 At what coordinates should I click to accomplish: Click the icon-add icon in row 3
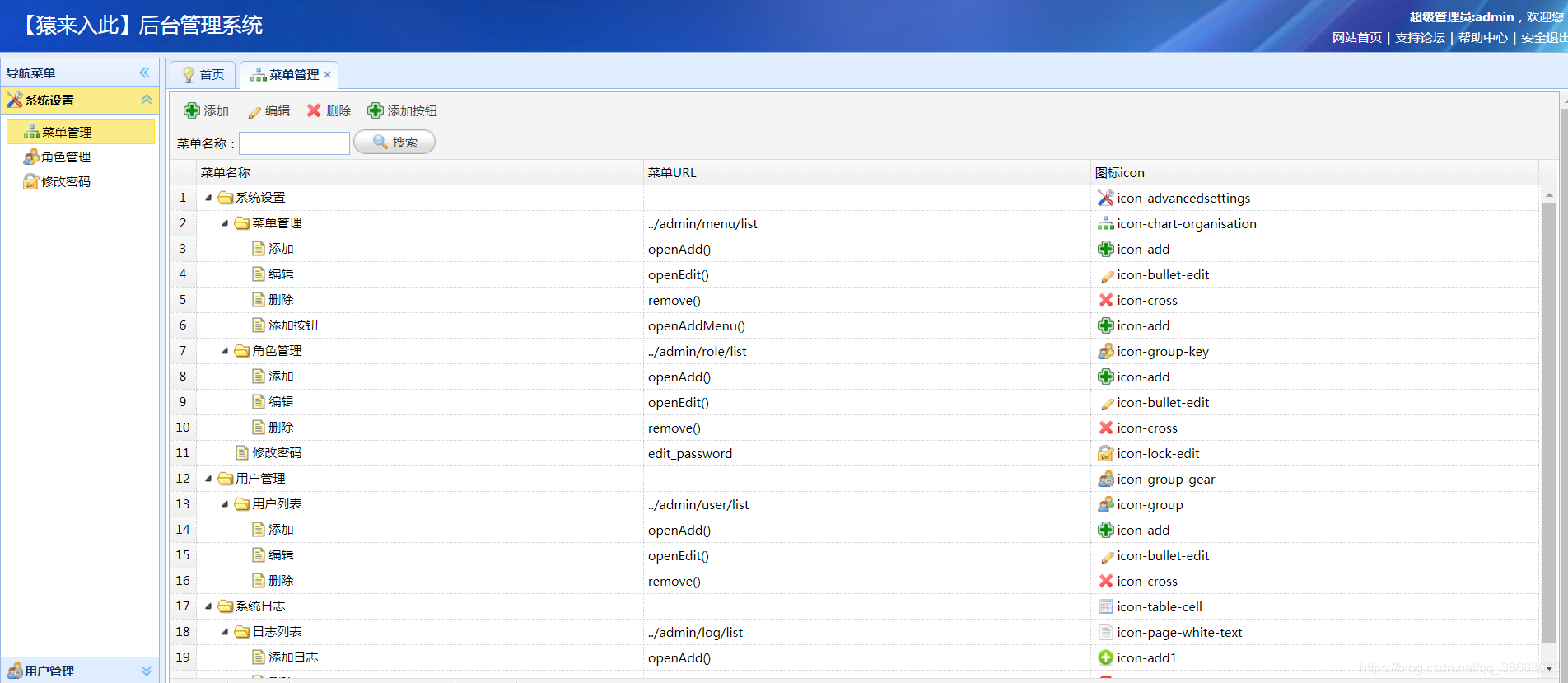point(1106,249)
